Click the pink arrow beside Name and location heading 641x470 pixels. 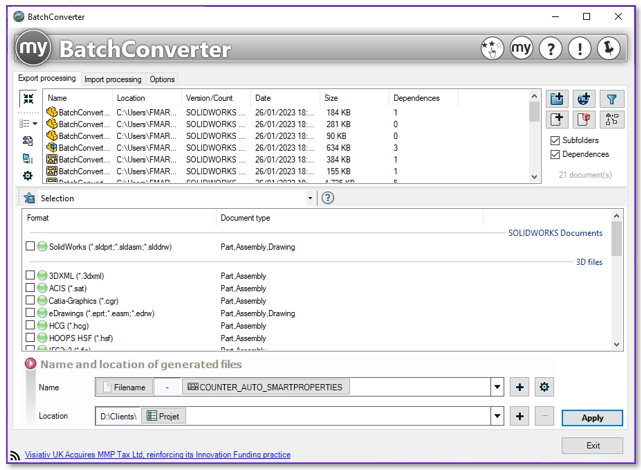pos(31,363)
